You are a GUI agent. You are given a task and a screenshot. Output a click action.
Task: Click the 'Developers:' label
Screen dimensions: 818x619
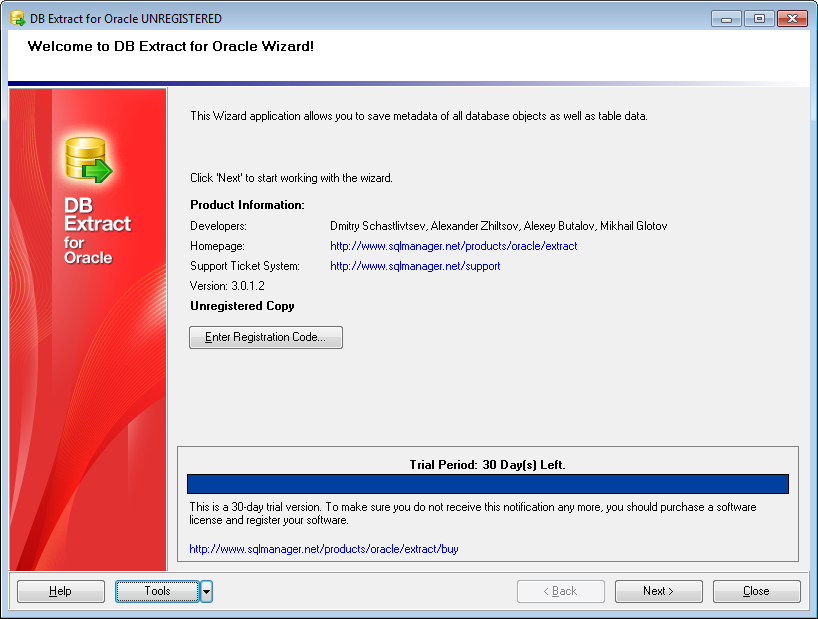pos(218,226)
